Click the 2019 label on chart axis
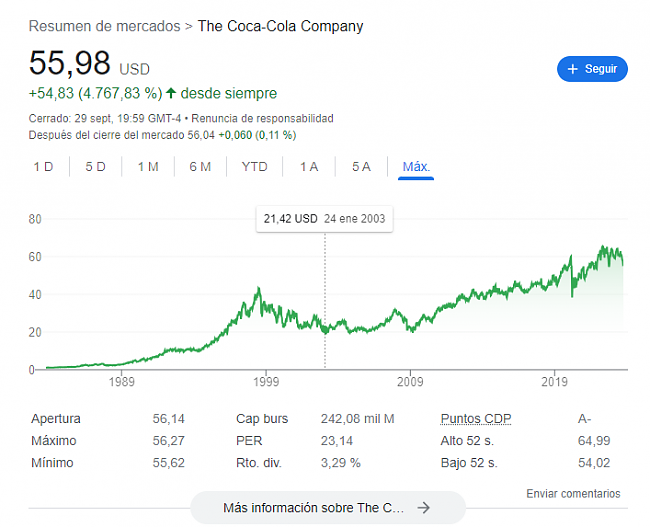The width and height of the screenshot is (650, 527). click(x=555, y=382)
